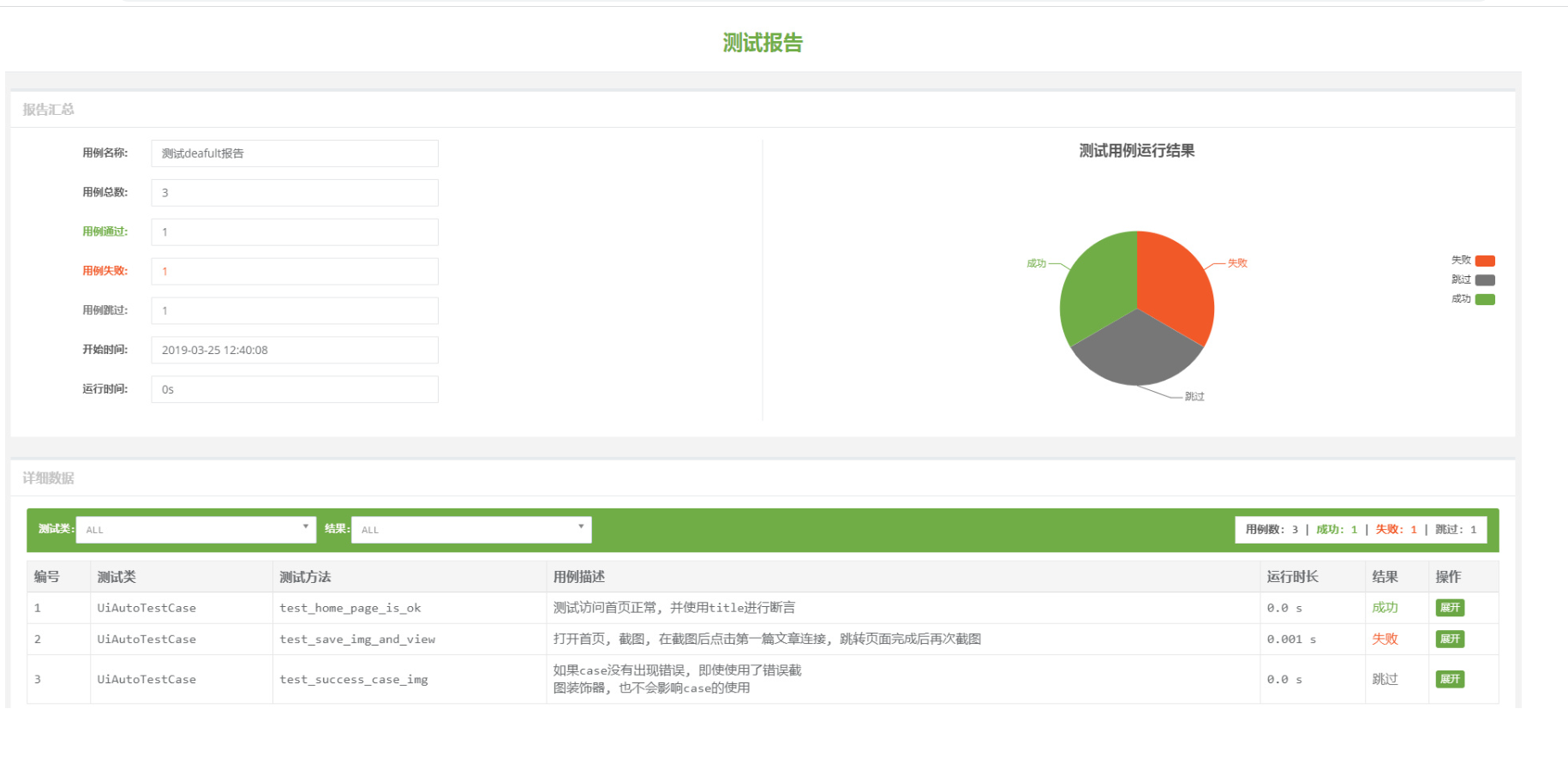Viewport: 1568px width, 763px height.
Task: Click the 失败 result in row 2
Action: pos(1385,639)
